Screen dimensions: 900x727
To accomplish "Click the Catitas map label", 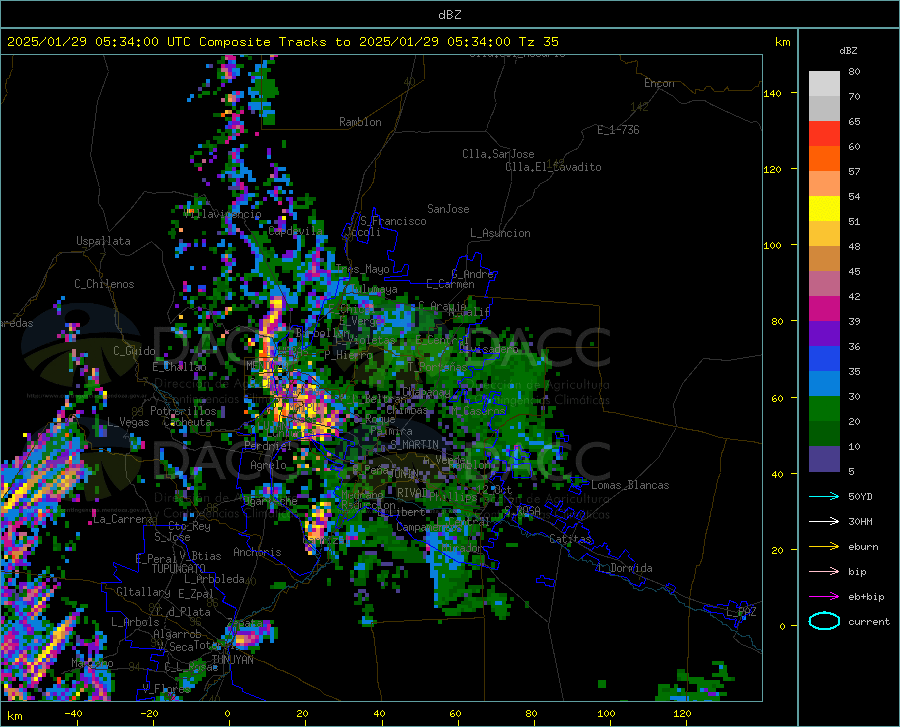I will tap(571, 539).
